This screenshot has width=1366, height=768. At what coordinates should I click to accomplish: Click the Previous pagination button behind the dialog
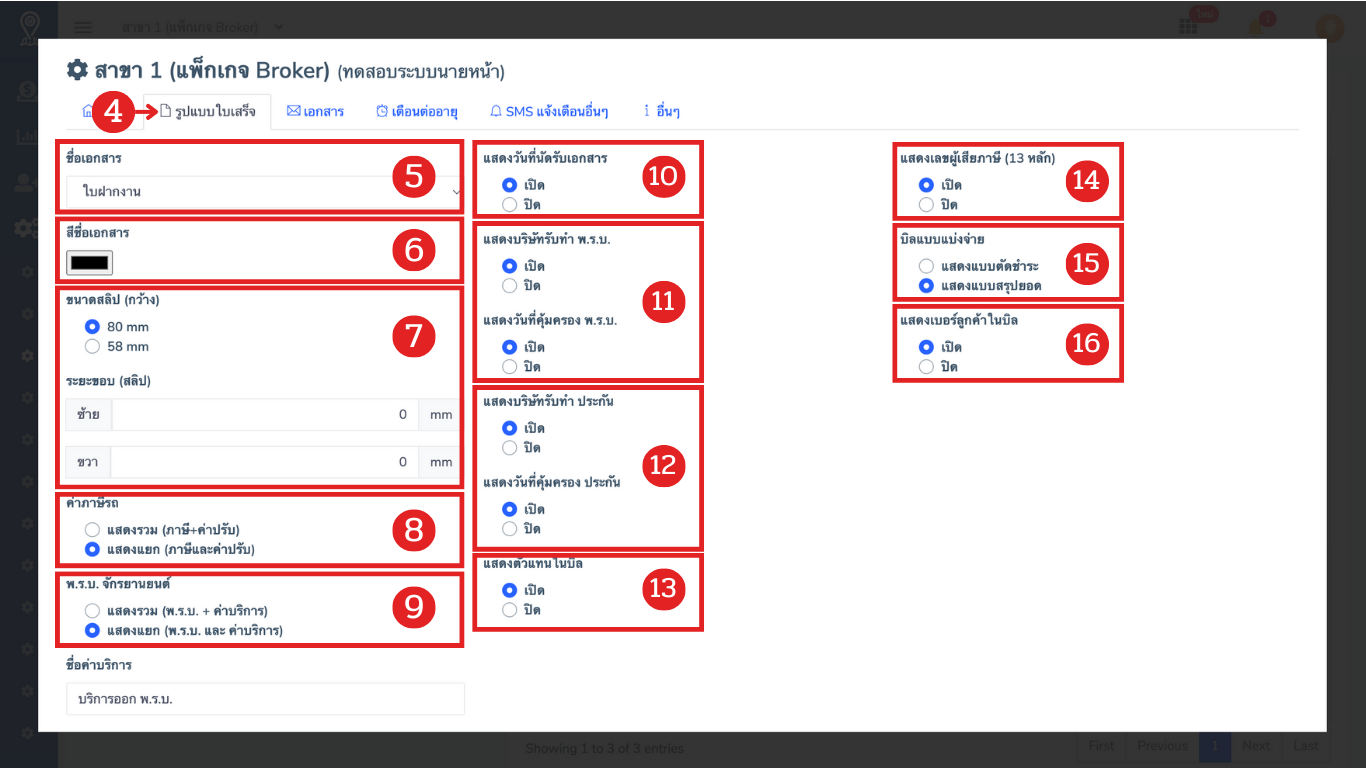click(x=1162, y=746)
